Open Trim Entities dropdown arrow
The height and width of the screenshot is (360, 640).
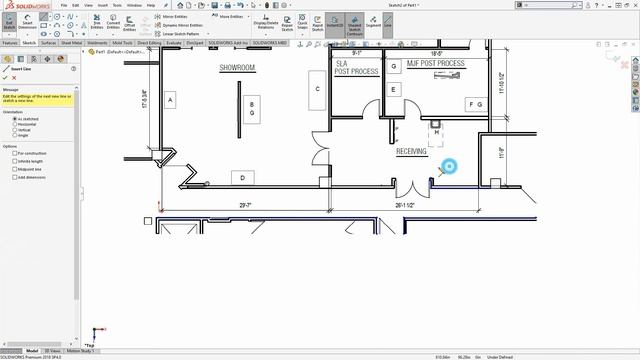click(97, 34)
